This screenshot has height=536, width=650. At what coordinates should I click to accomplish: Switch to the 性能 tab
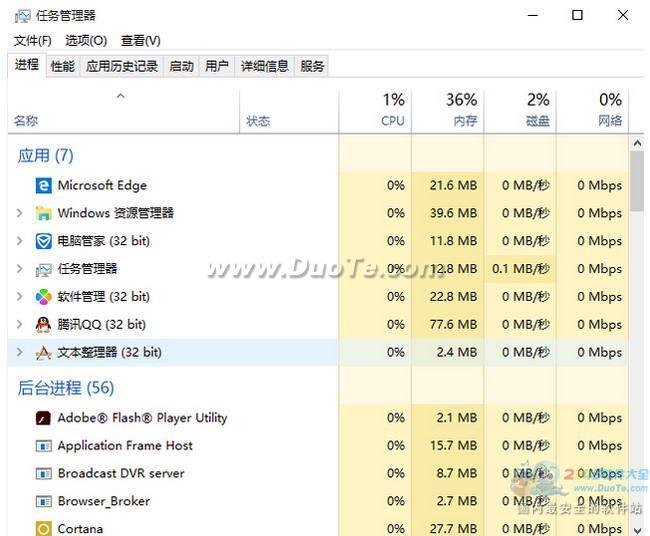[x=62, y=66]
